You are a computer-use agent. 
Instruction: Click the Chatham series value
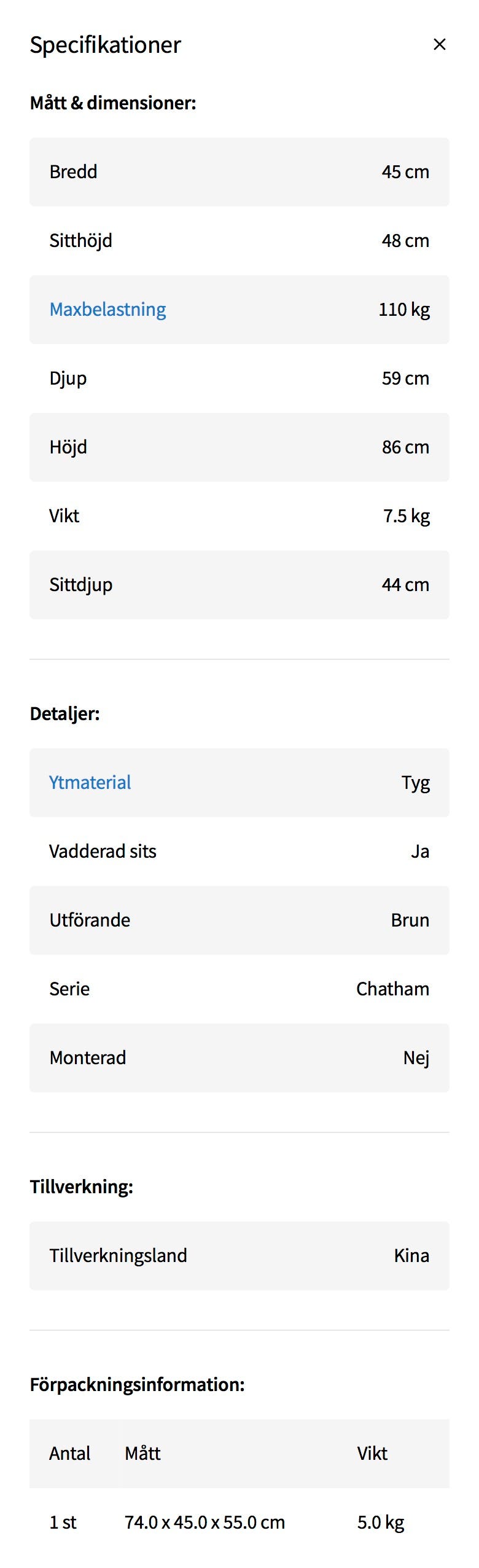coord(392,989)
